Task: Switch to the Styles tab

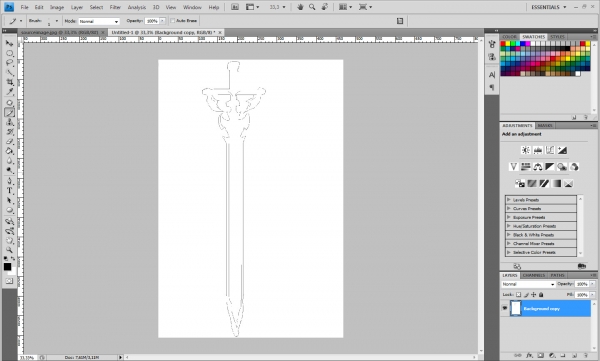Action: pos(557,37)
